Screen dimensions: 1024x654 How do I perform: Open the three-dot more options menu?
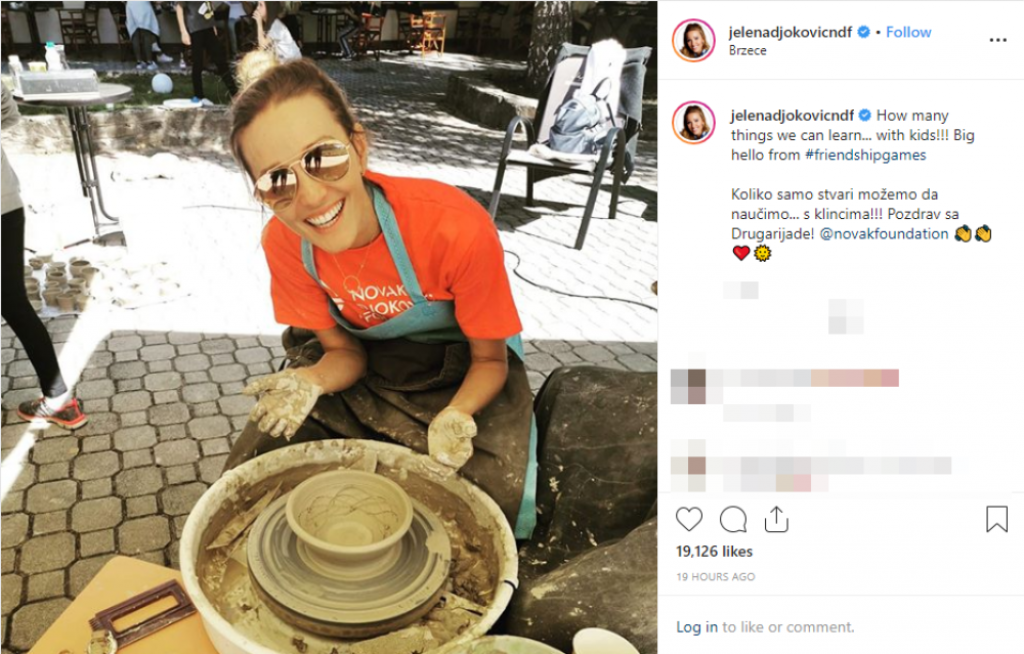998,40
